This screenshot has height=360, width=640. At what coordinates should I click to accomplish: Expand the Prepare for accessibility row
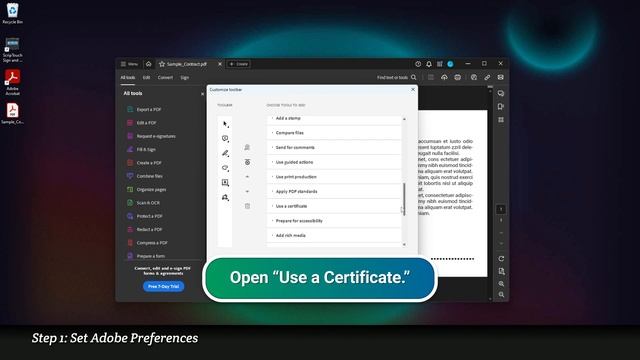[x=334, y=221]
